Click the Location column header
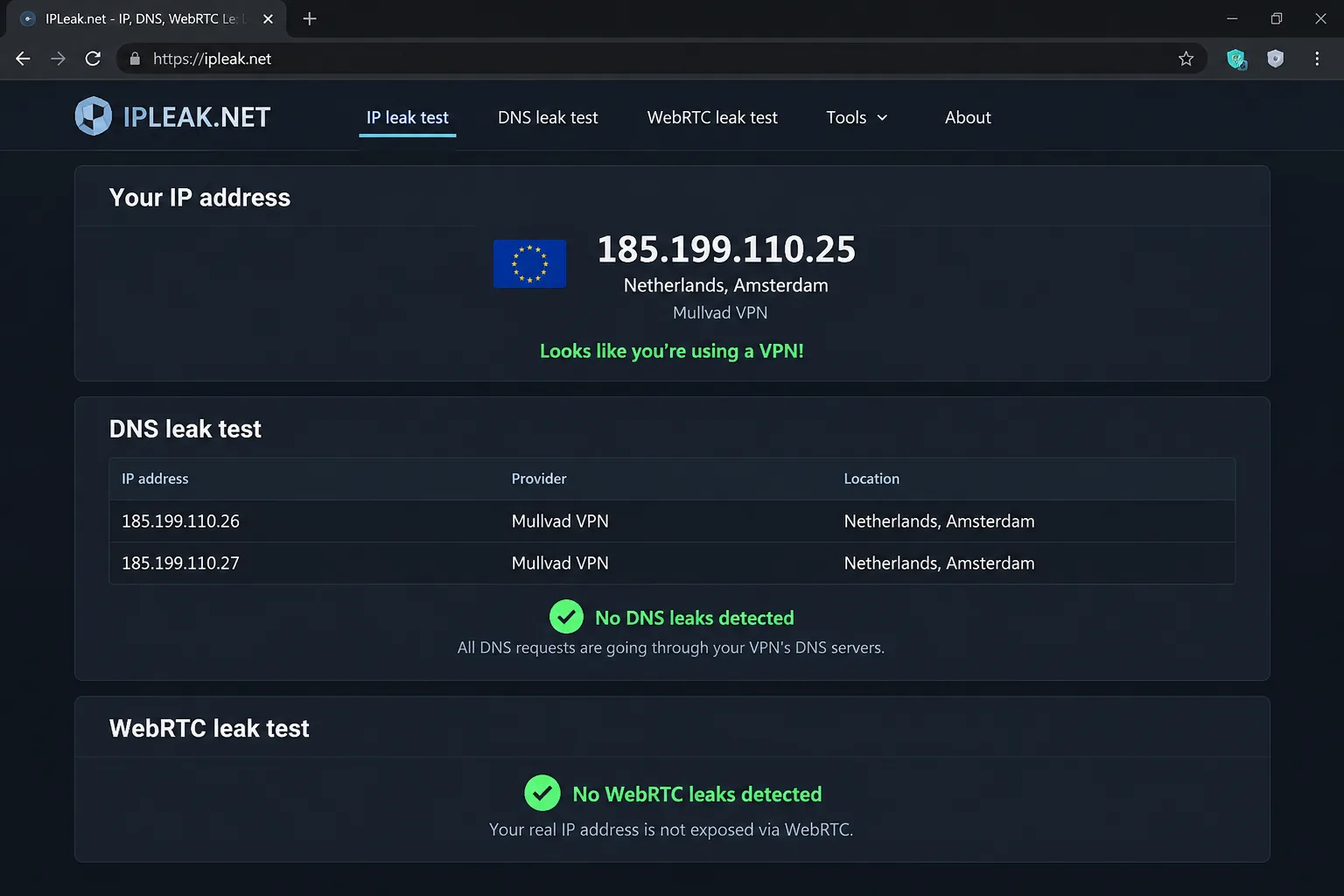The width and height of the screenshot is (1344, 896). point(871,479)
